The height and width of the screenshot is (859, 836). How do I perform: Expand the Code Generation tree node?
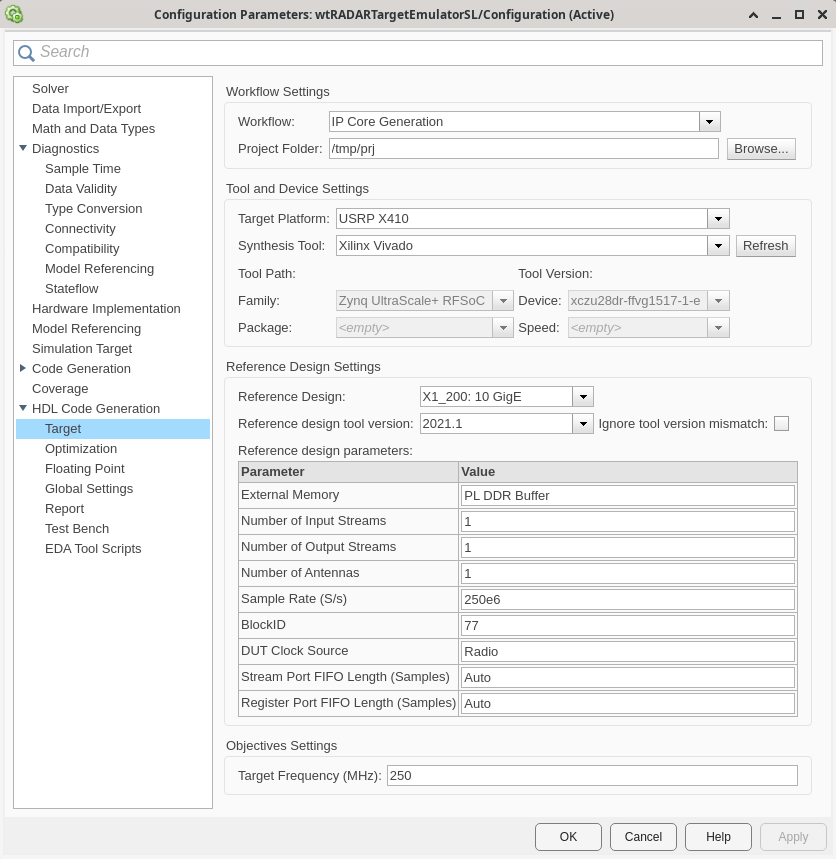pos(23,369)
